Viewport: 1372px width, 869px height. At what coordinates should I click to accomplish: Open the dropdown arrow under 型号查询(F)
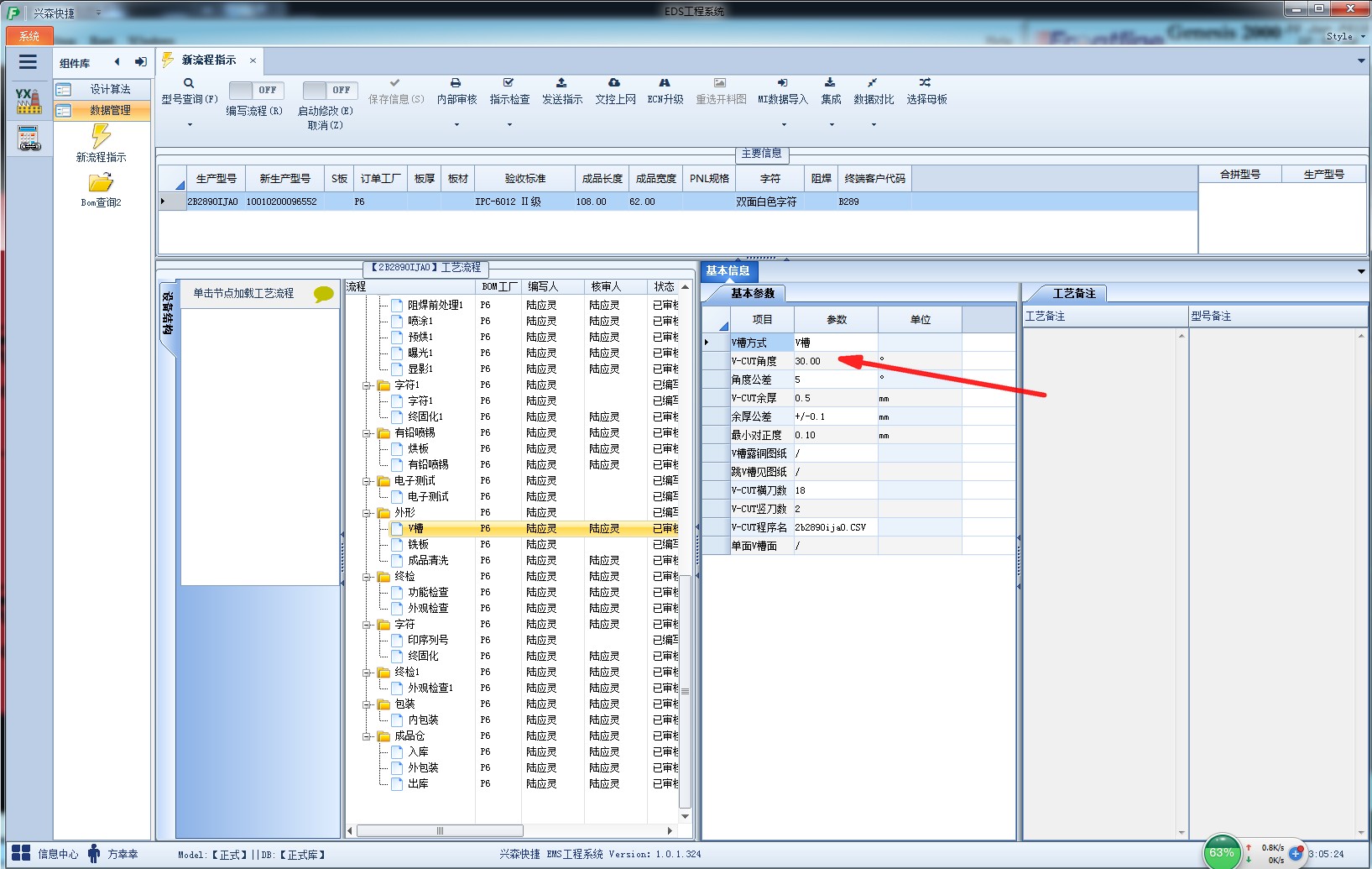coord(190,125)
